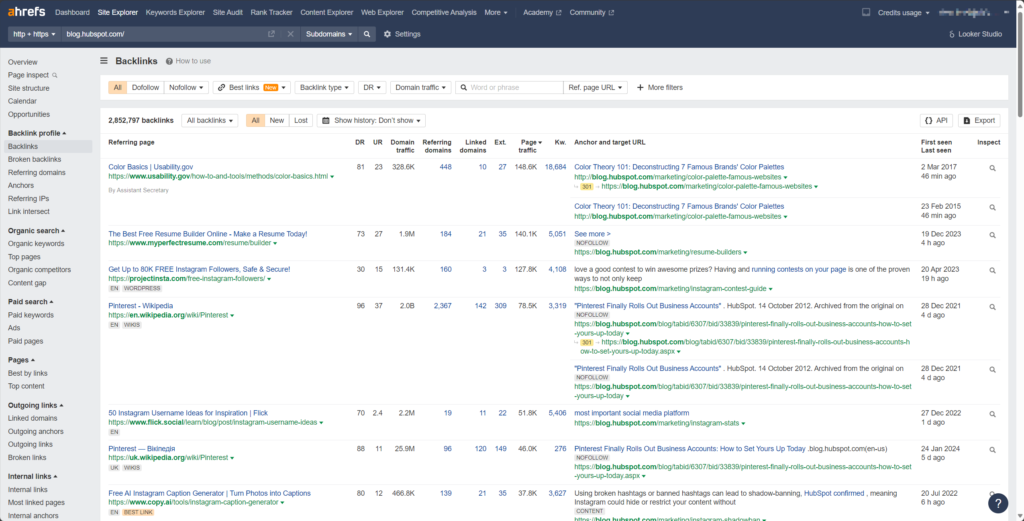
Task: Open the How to use help link
Action: pos(188,61)
